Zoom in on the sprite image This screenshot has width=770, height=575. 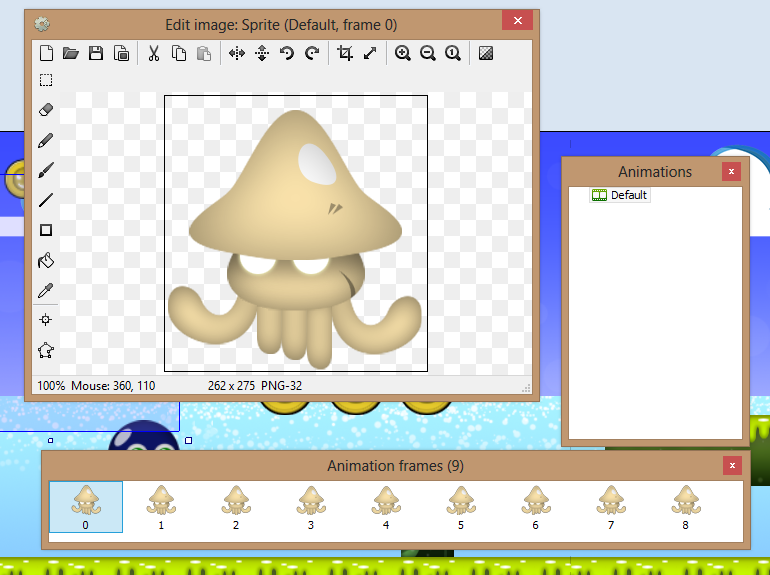pos(403,53)
